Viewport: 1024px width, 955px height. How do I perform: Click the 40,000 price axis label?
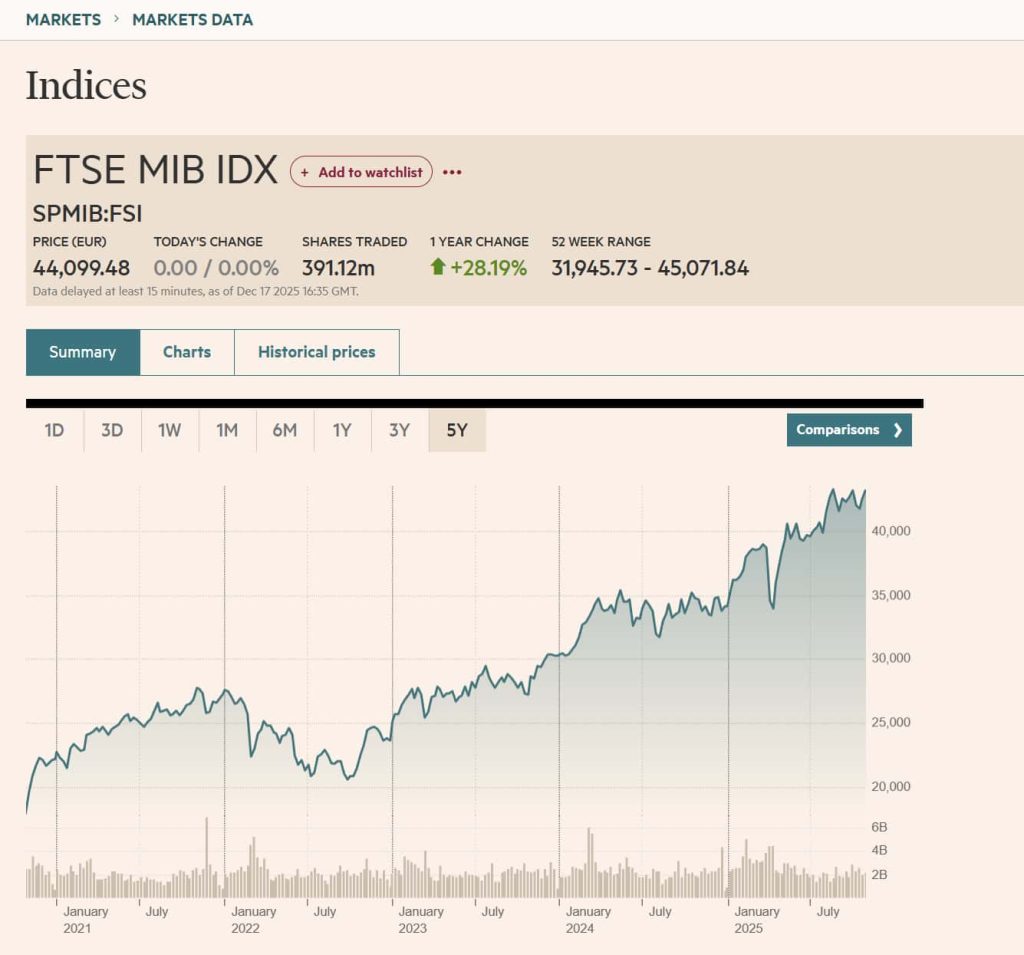[x=889, y=531]
